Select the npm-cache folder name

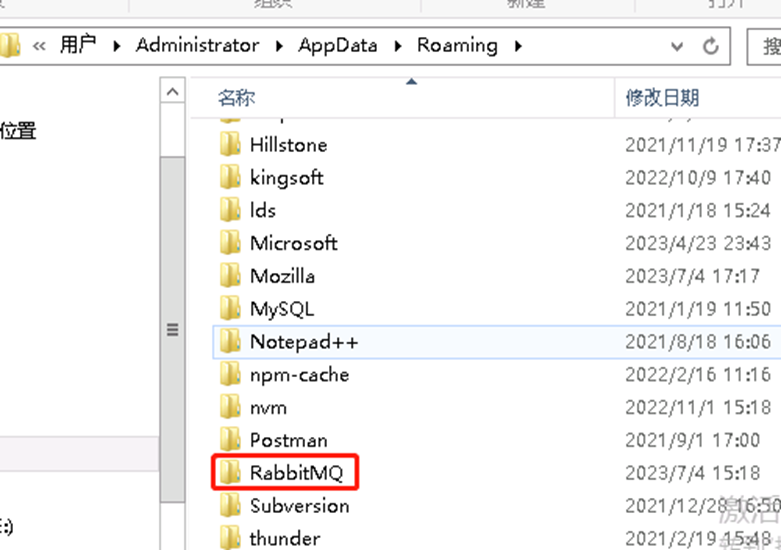click(x=300, y=375)
